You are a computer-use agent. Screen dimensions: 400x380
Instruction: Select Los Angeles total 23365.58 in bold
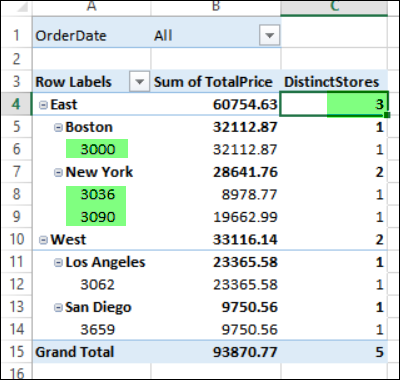pyautogui.click(x=245, y=262)
